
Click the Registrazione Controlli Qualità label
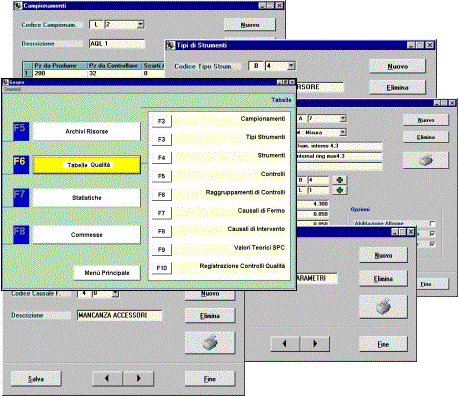[x=242, y=266]
